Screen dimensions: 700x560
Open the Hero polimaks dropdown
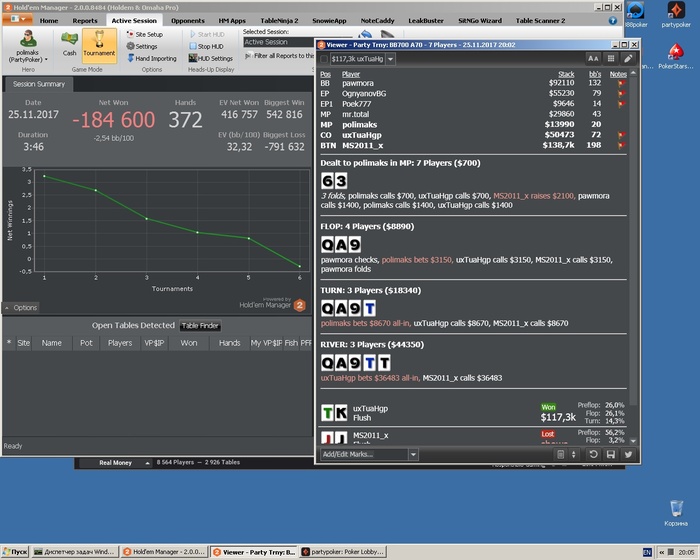click(x=28, y=48)
